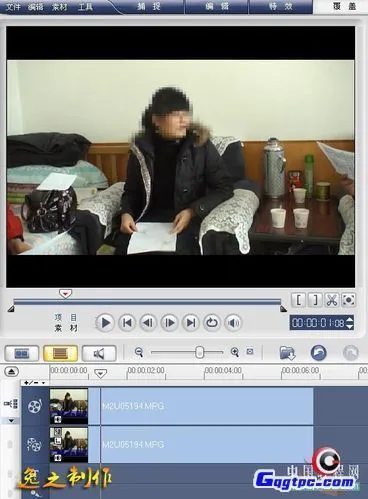Click the 00:00:04.00 ruler mark
The height and width of the screenshot is (499, 368).
(x=223, y=370)
